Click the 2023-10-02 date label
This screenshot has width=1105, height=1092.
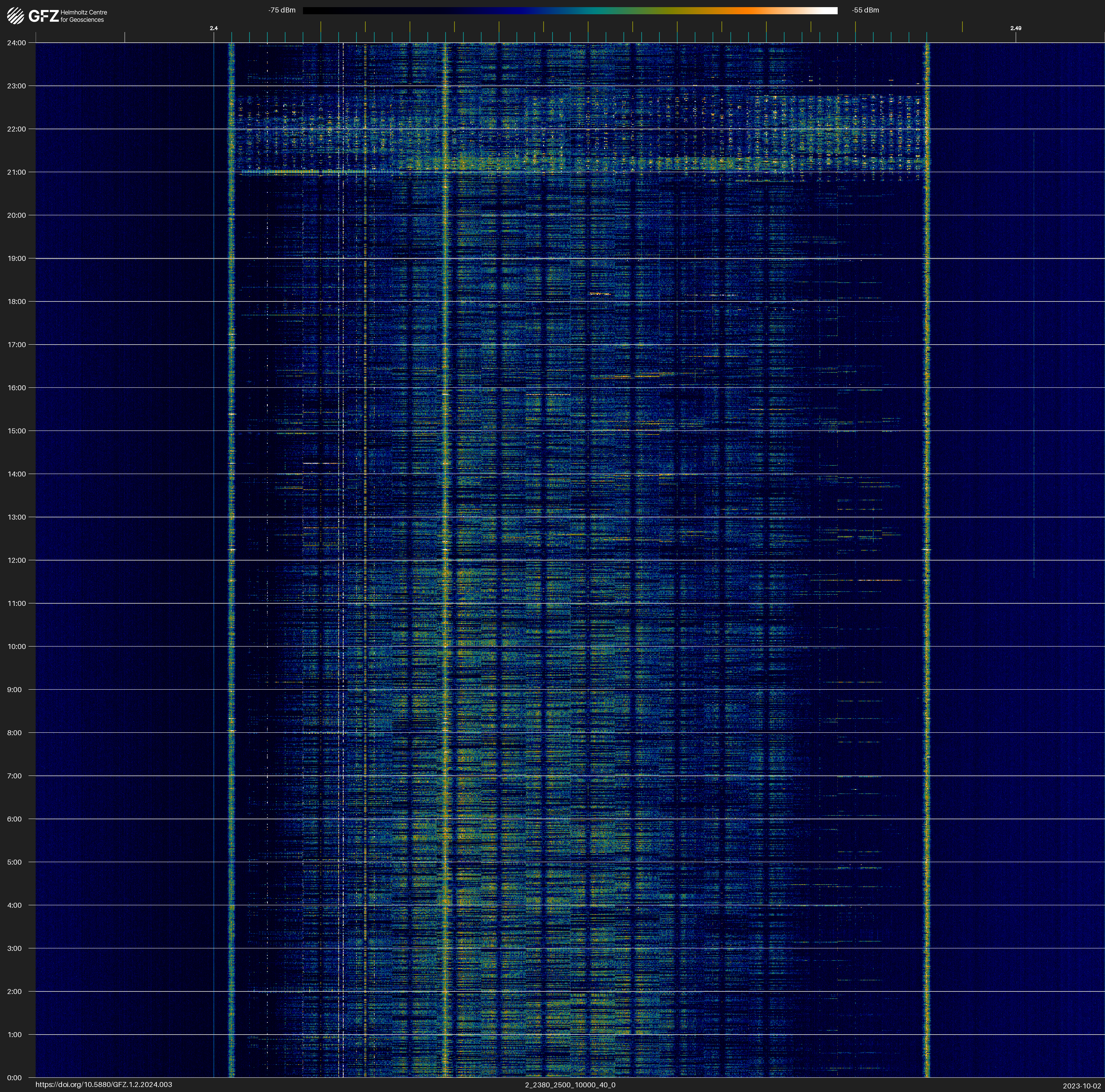click(1081, 1086)
